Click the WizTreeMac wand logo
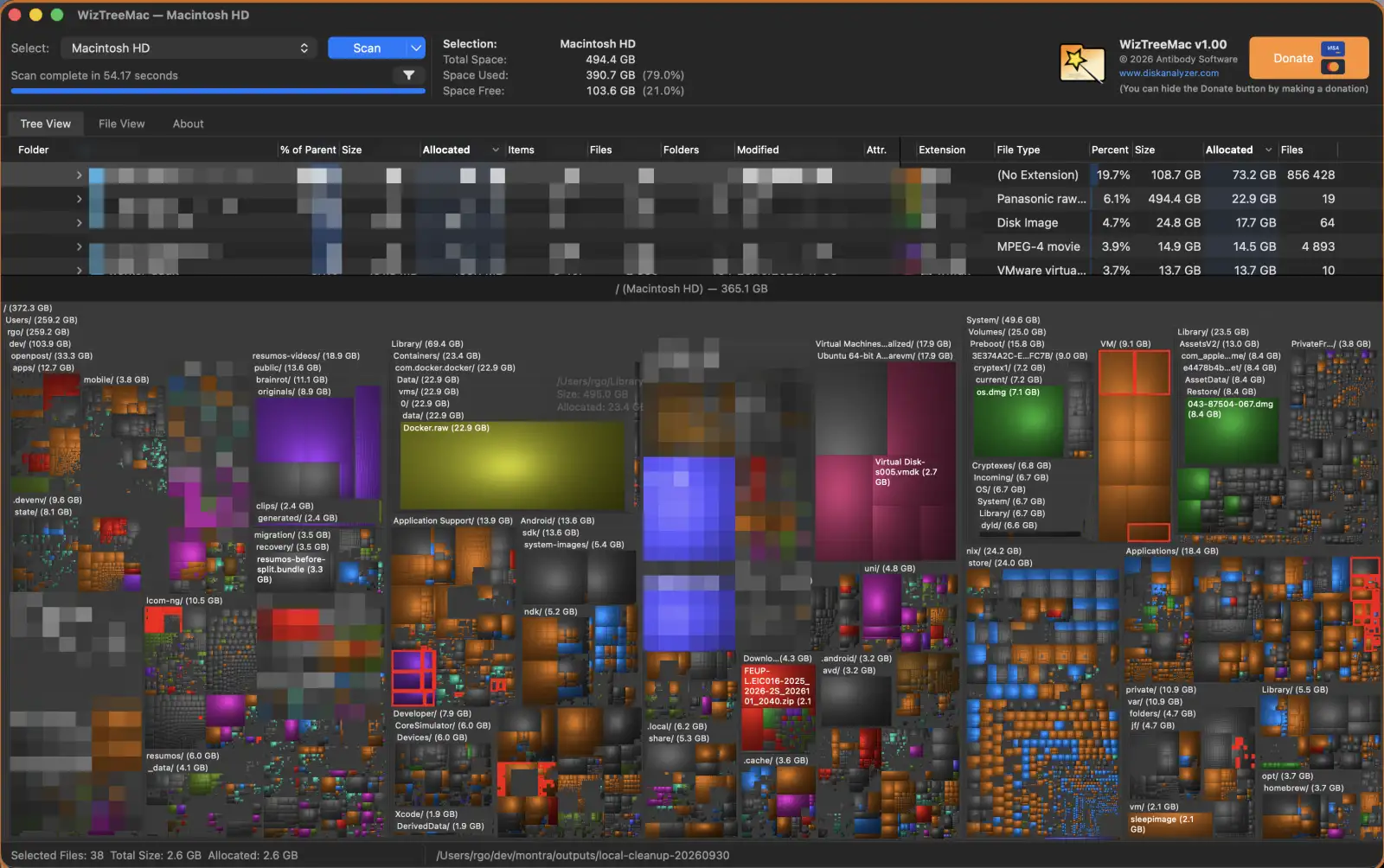Screen dimensions: 1384x868 1082,64
